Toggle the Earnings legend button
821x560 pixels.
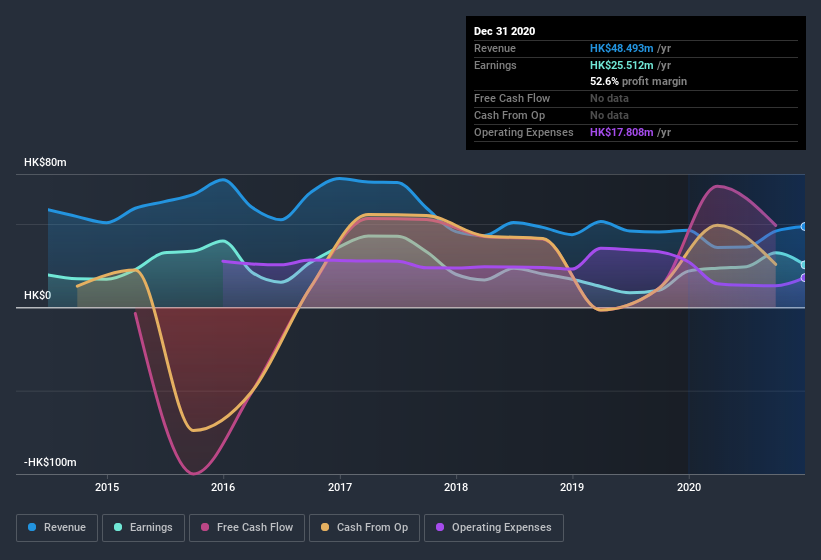[x=143, y=528]
